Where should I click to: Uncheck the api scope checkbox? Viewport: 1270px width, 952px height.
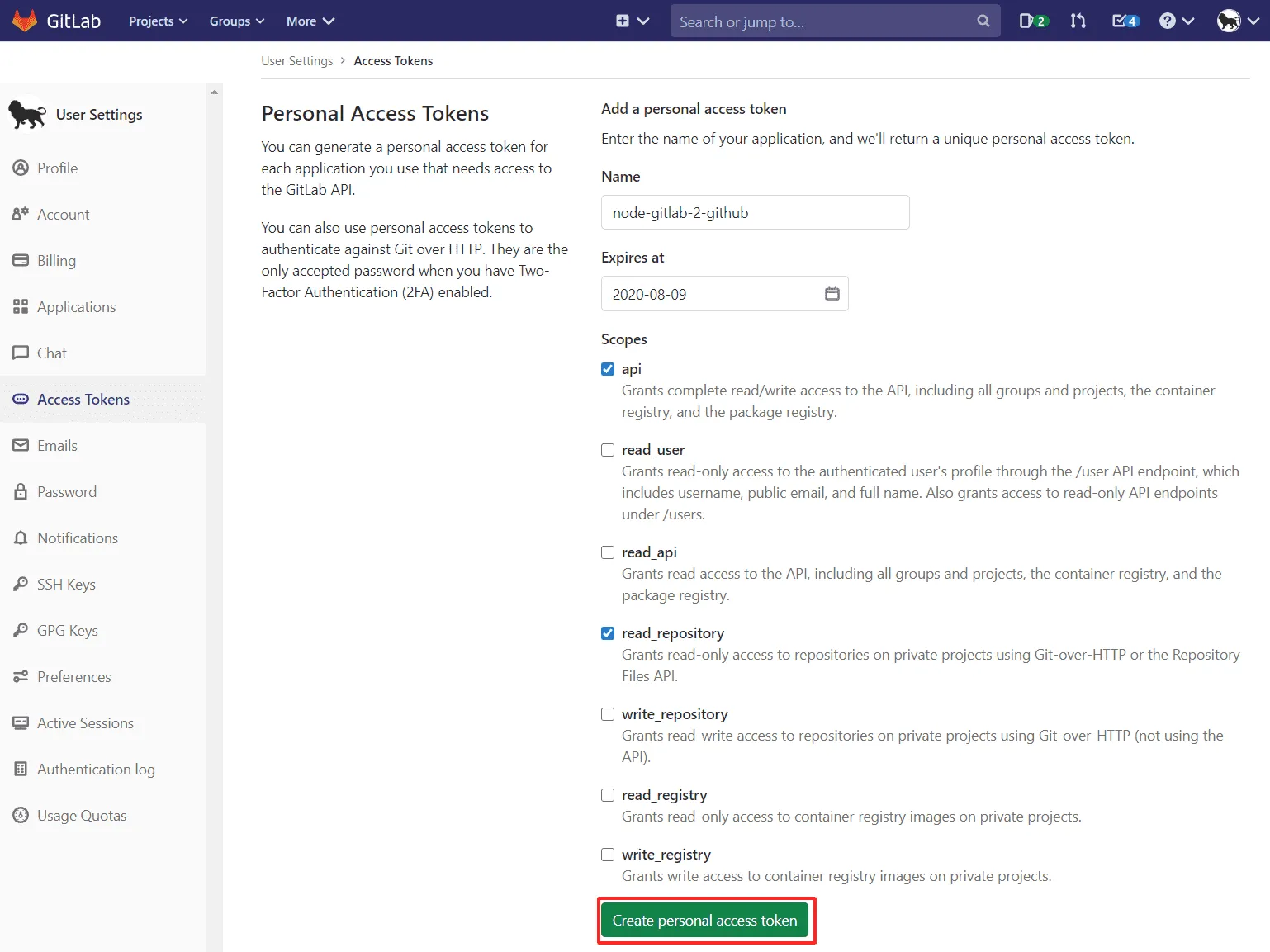[x=608, y=369]
